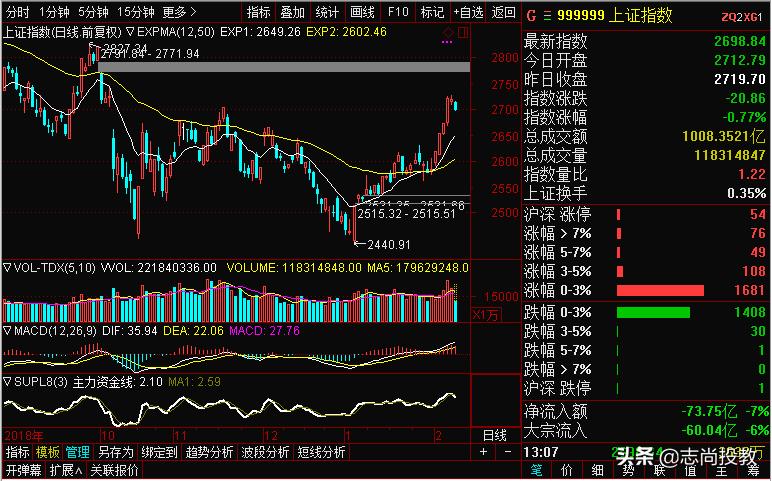The image size is (772, 481).
Task: Select the 模板 template tab
Action: (x=48, y=452)
